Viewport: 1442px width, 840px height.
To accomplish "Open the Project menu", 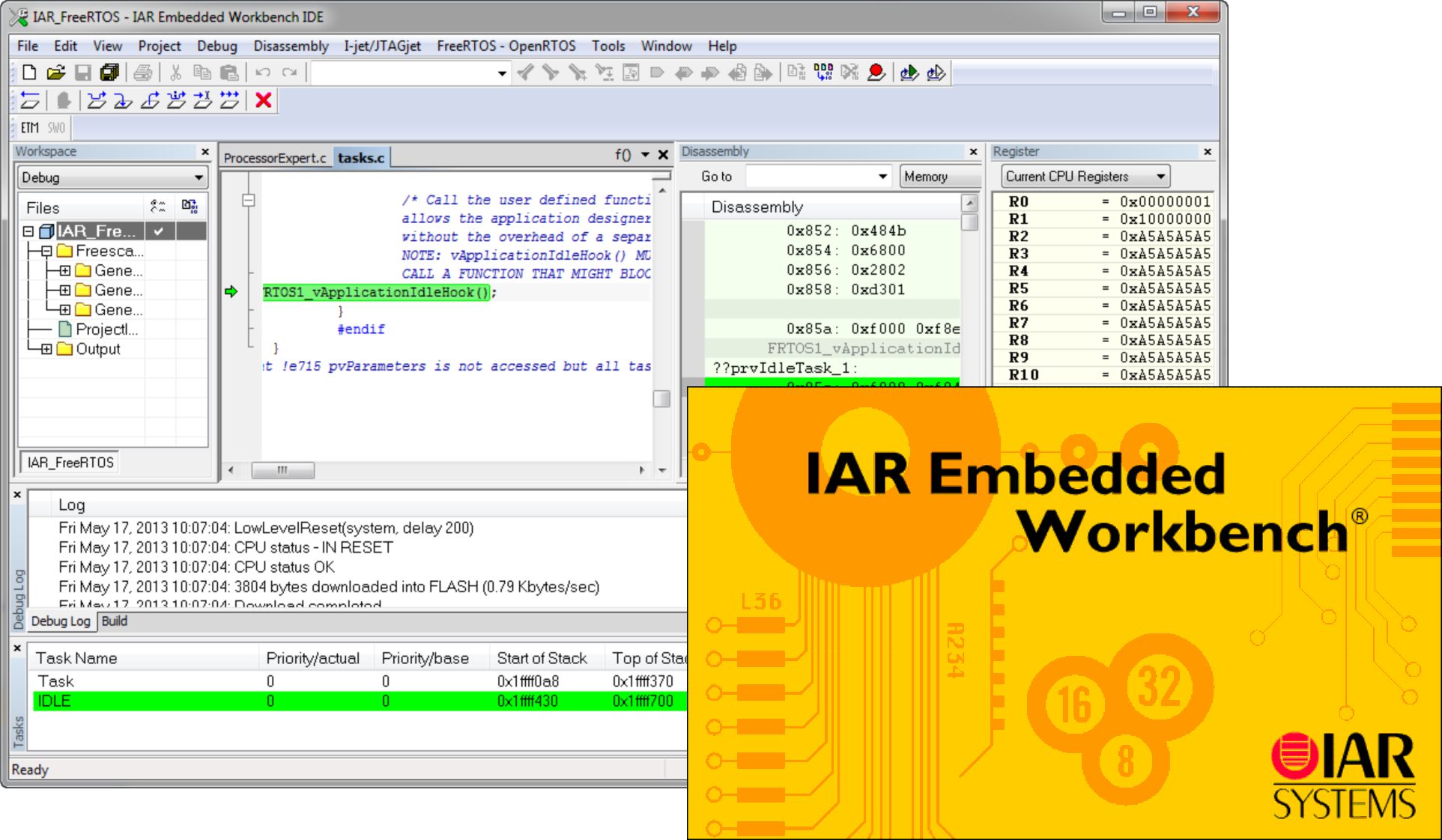I will (159, 46).
